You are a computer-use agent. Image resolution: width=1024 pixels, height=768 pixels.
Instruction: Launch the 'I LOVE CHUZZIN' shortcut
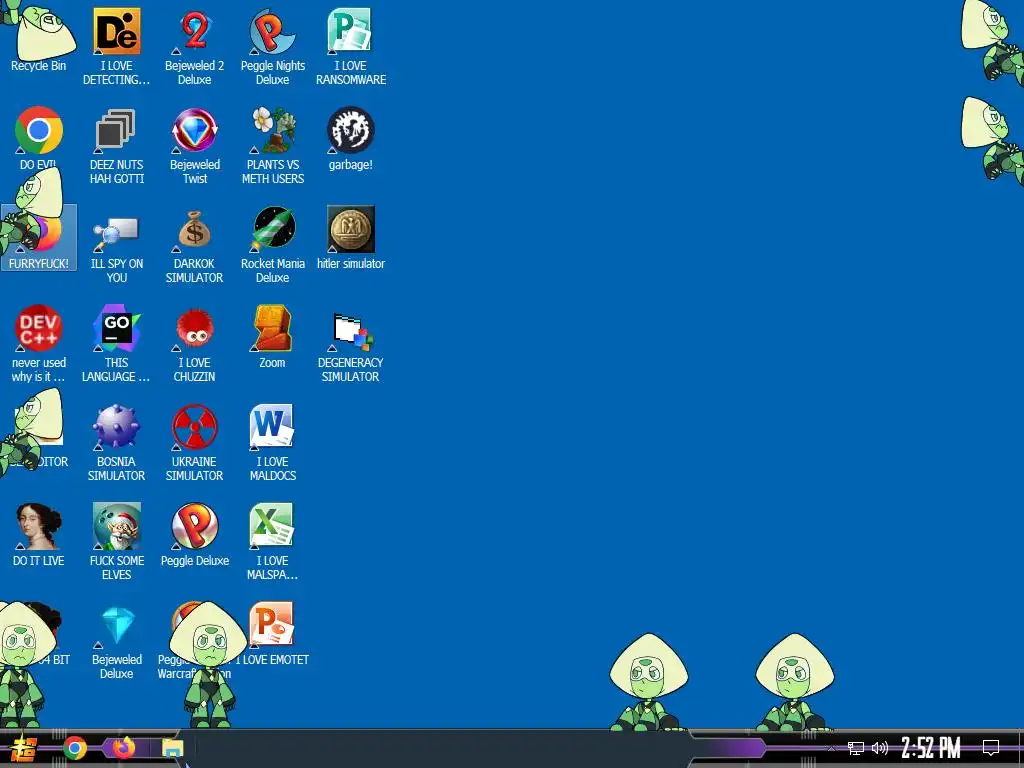(195, 343)
